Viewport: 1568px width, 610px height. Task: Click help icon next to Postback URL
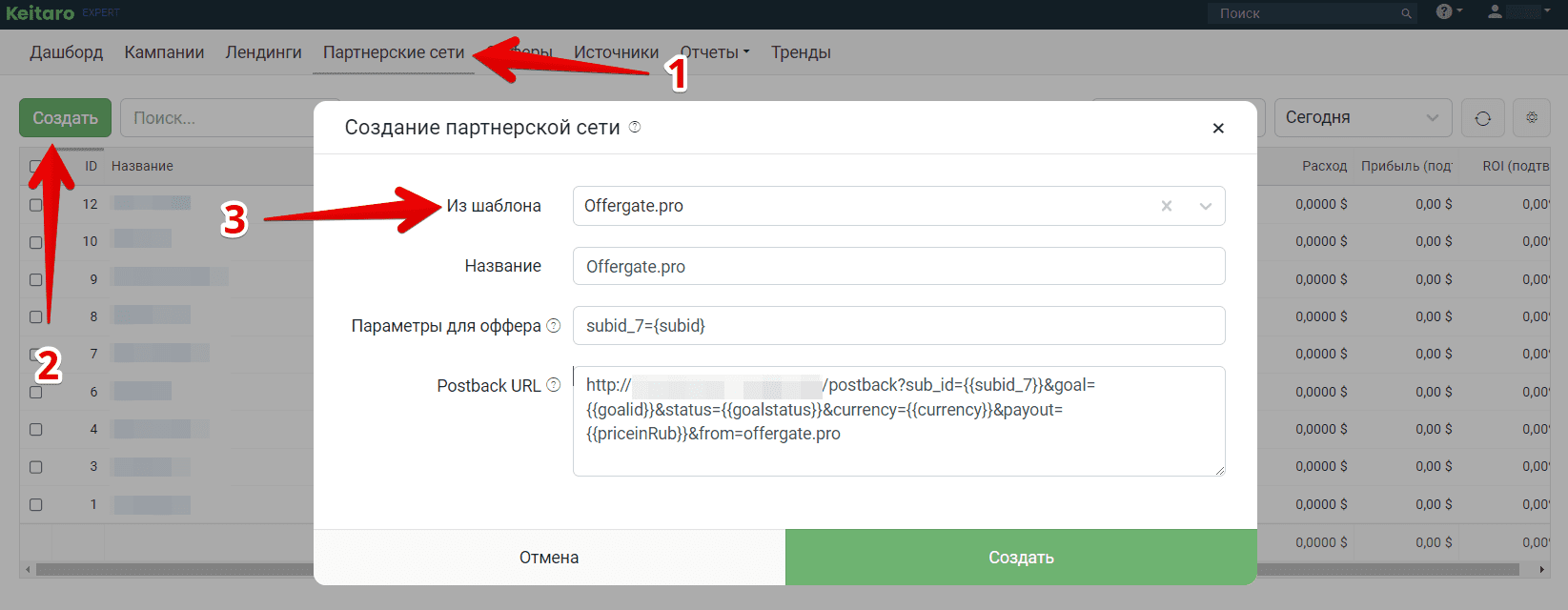tap(553, 385)
